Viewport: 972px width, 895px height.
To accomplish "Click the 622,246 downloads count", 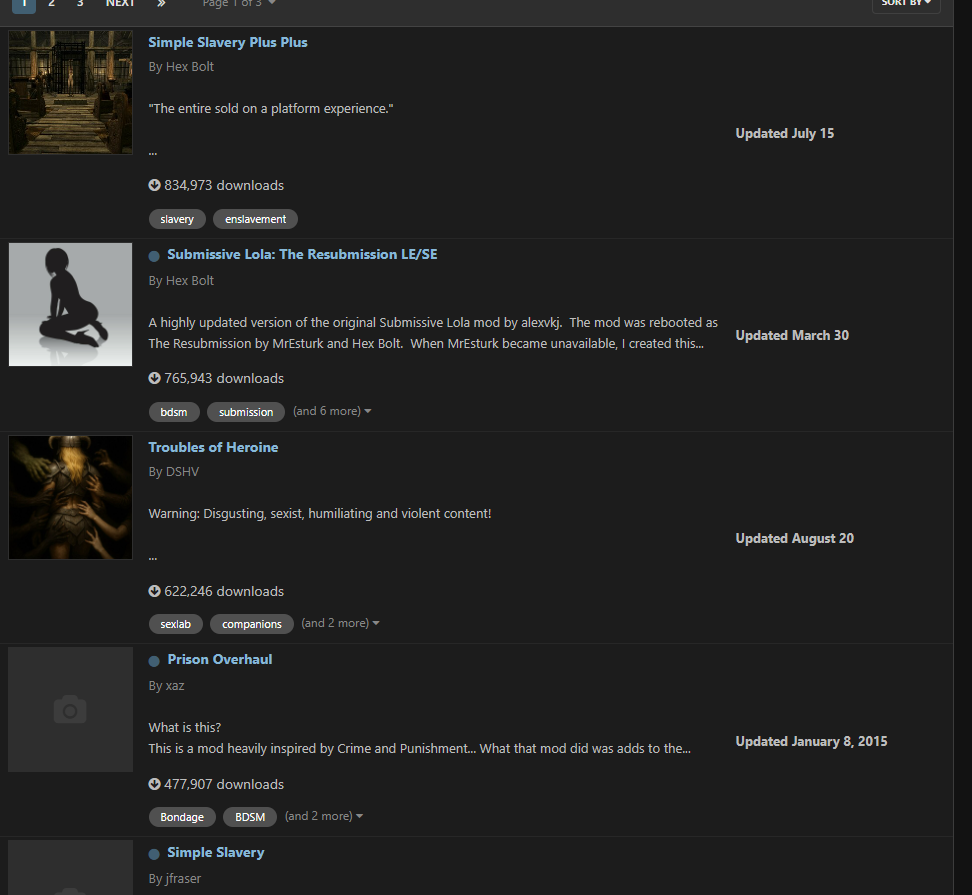I will 224,591.
